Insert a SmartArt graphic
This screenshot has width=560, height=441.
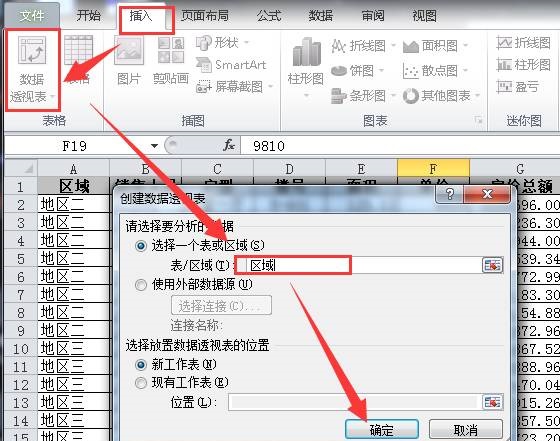(231, 65)
